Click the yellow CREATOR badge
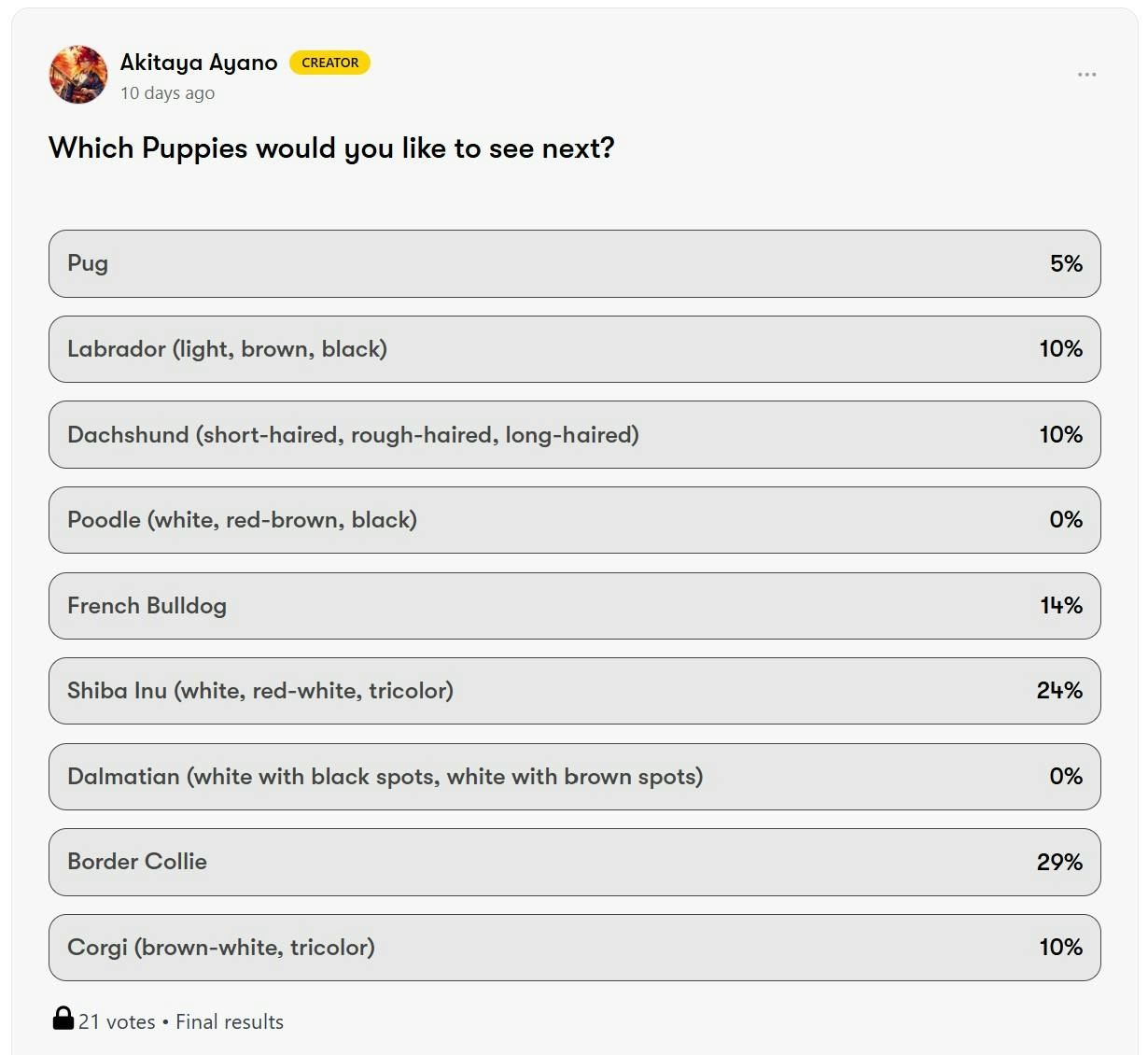The width and height of the screenshot is (1148, 1055). tap(329, 63)
